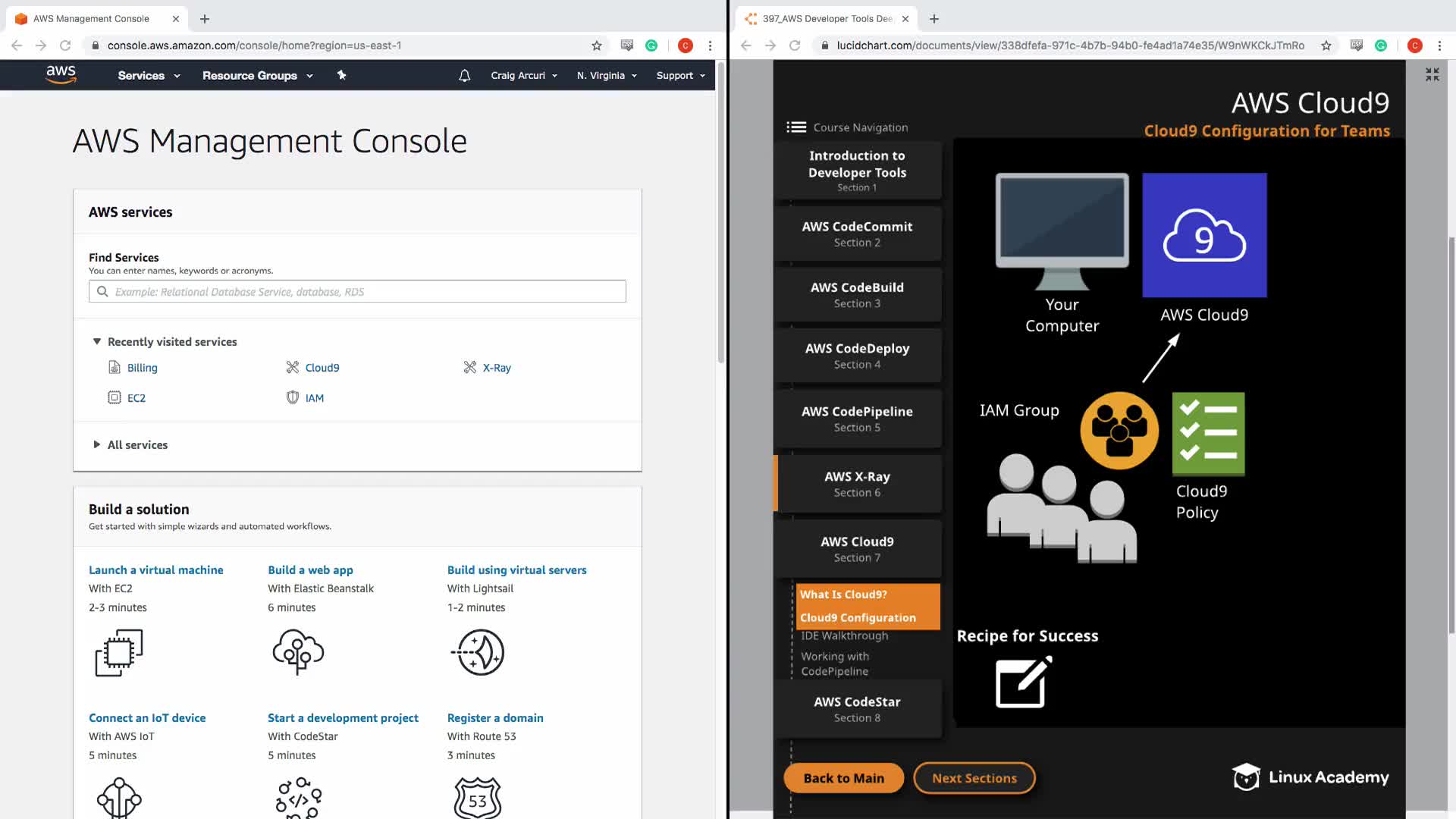
Task: Switch to the AWS Developer Tools Lucidchart tab
Action: tap(827, 18)
